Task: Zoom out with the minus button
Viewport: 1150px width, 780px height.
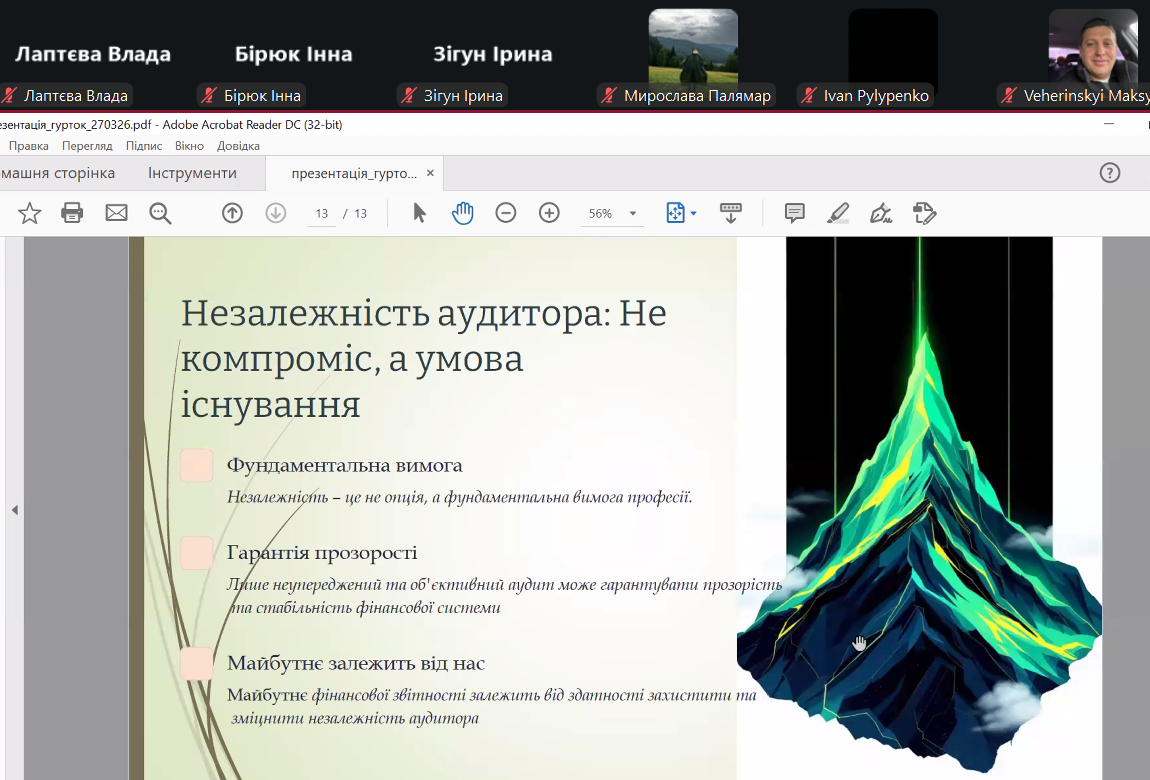Action: 506,213
